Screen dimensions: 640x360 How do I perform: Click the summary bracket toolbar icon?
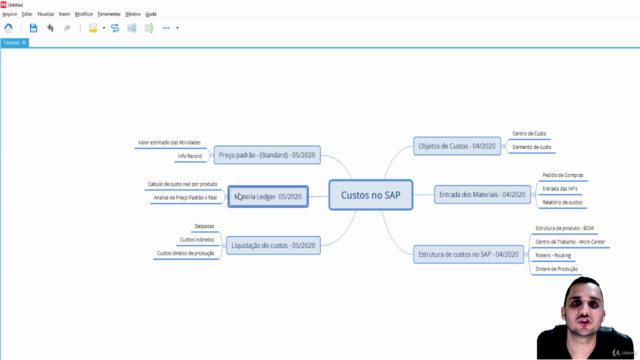click(x=149, y=28)
